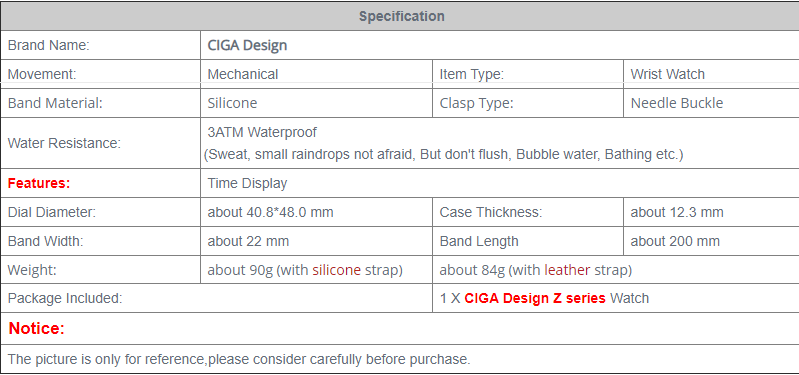This screenshot has width=799, height=375.
Task: Click the band length 200 mm value
Action: coord(675,242)
